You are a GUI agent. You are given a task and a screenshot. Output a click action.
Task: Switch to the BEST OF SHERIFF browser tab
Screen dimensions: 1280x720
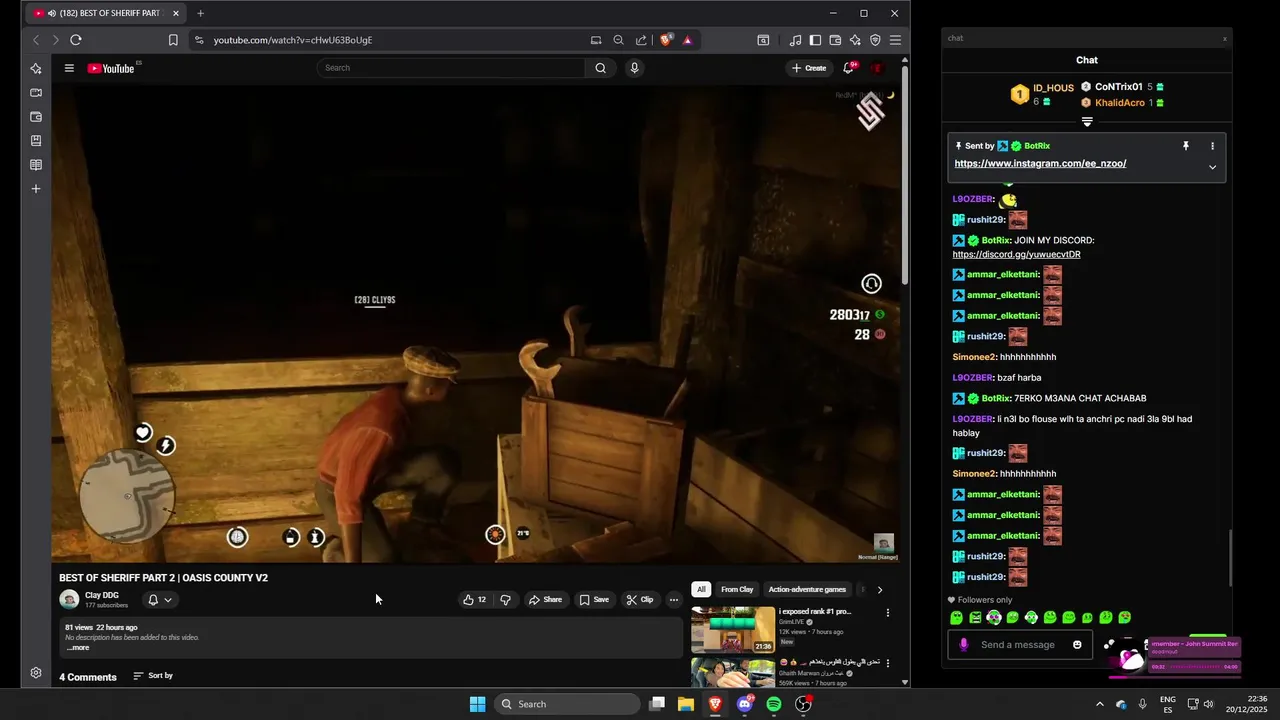coord(107,13)
